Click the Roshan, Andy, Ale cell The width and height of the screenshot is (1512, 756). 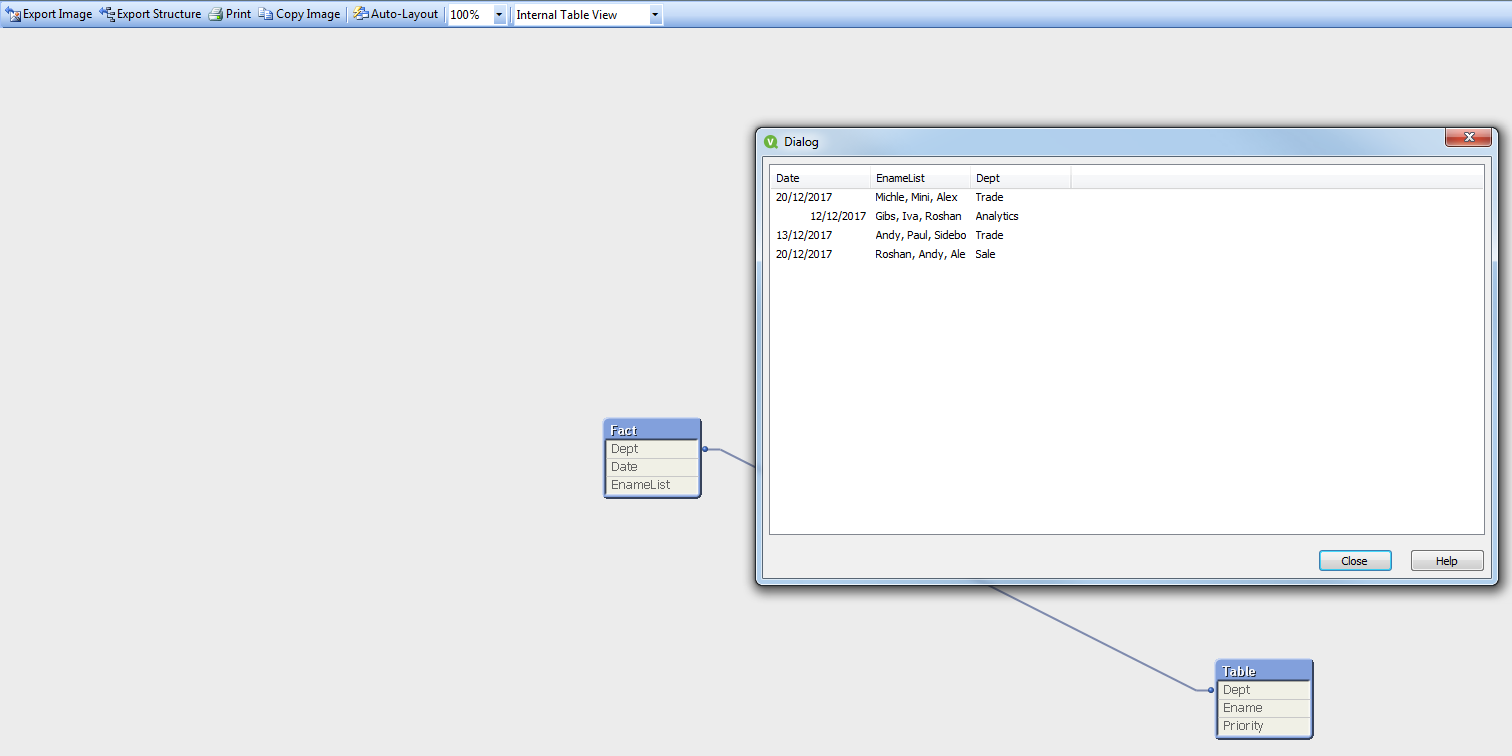click(920, 254)
